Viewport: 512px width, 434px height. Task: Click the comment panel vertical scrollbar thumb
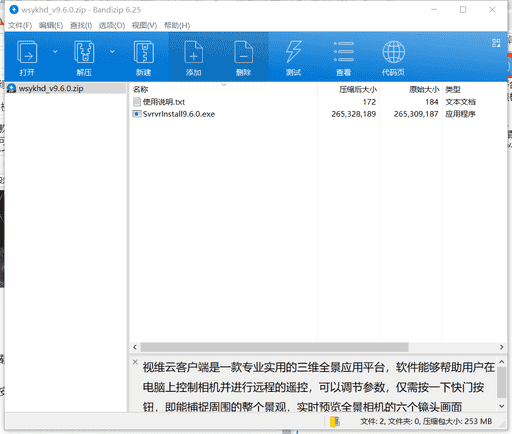(502, 383)
